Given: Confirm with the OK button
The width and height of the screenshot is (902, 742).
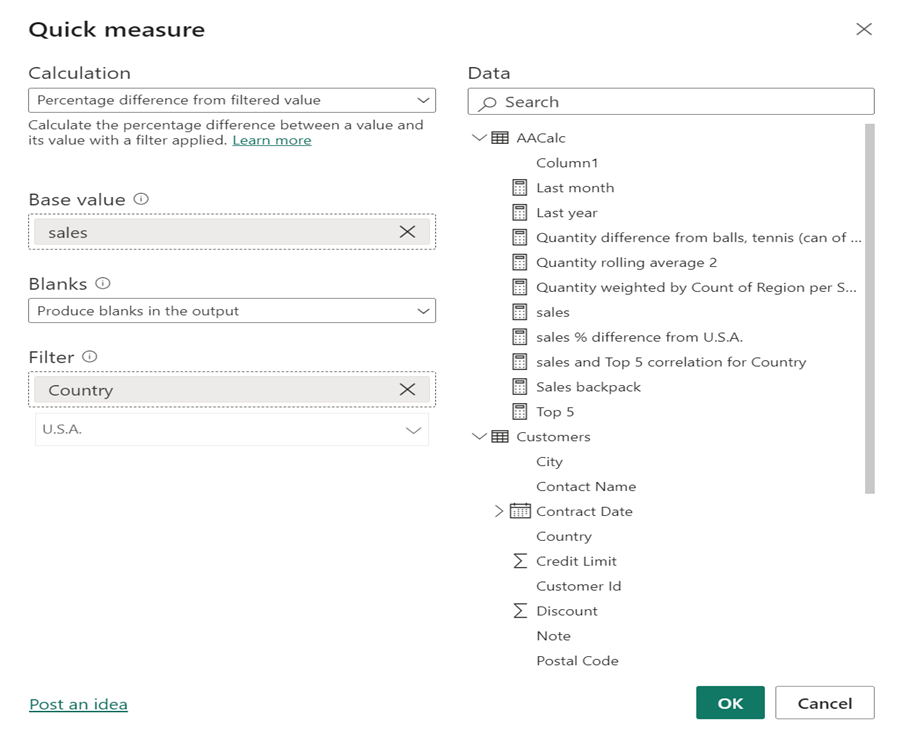Looking at the screenshot, I should 730,702.
